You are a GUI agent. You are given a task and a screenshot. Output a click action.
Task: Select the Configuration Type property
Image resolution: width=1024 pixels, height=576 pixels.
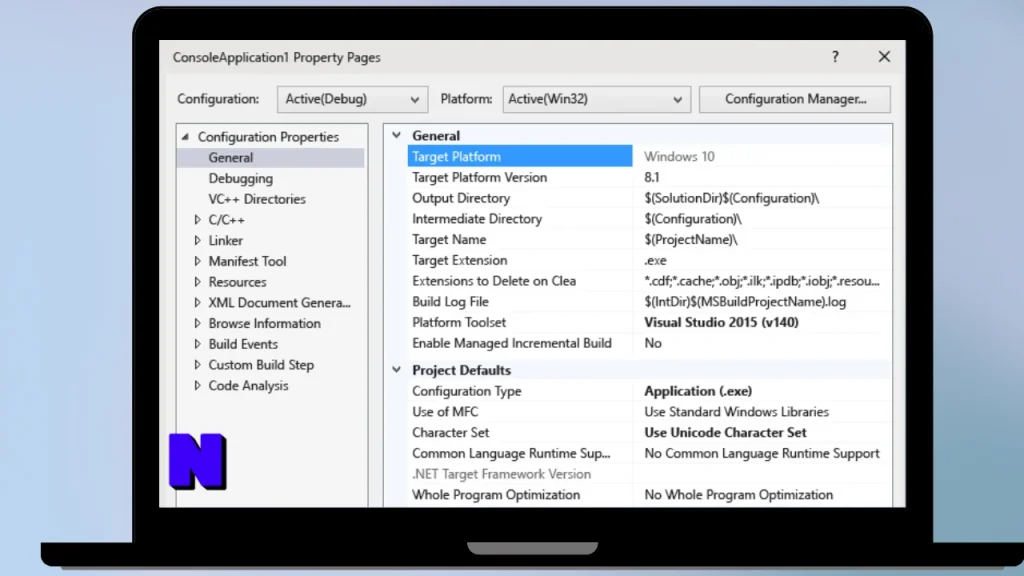466,391
